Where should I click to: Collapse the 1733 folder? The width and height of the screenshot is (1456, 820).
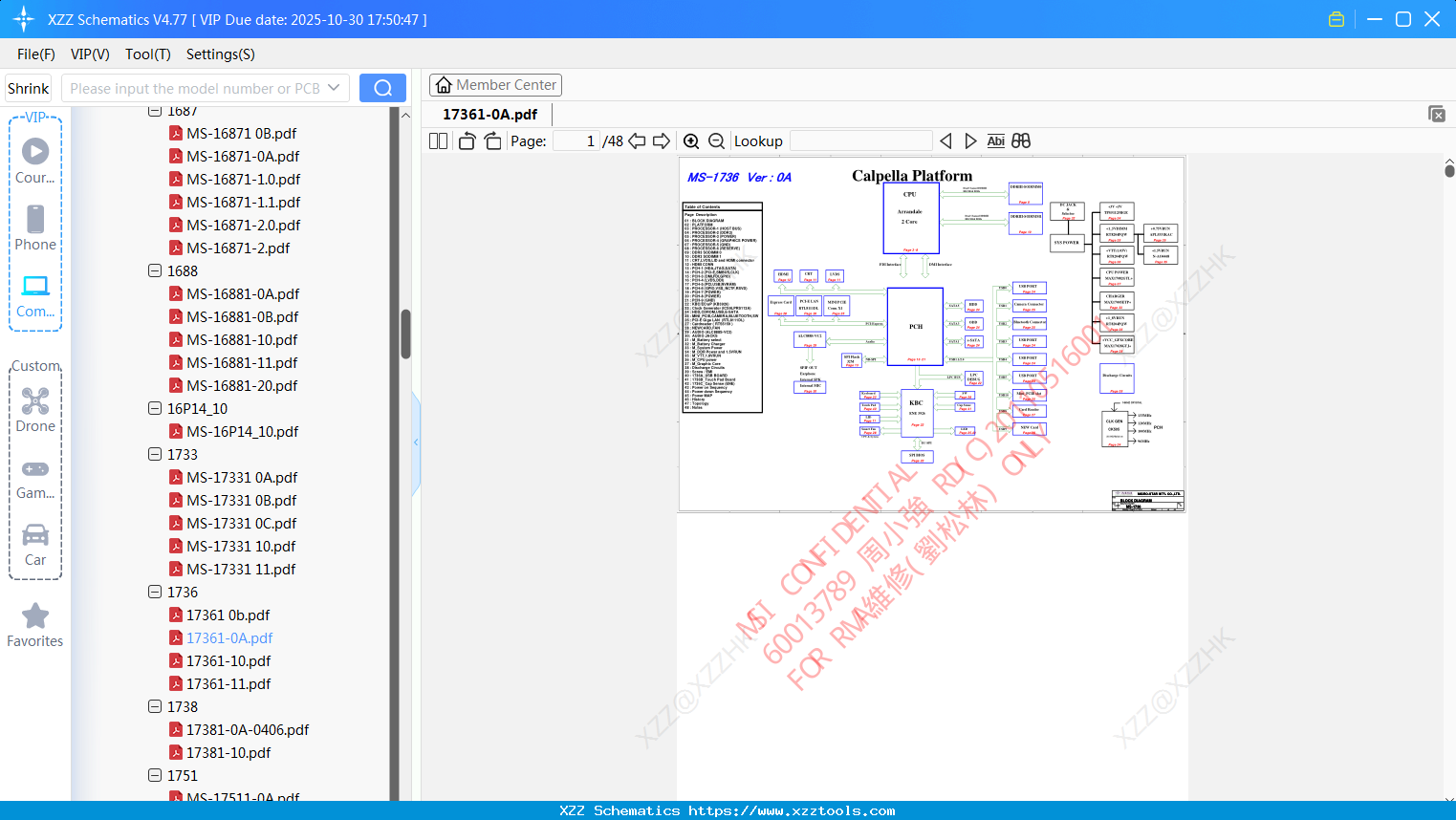coord(155,454)
